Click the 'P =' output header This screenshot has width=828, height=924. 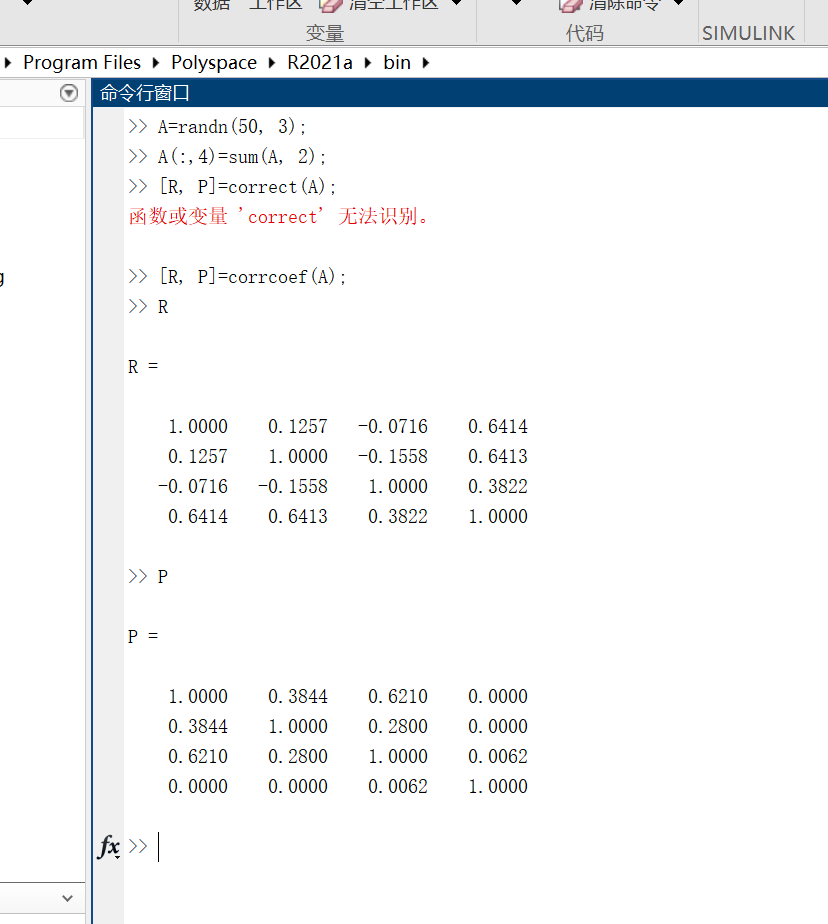pyautogui.click(x=143, y=636)
